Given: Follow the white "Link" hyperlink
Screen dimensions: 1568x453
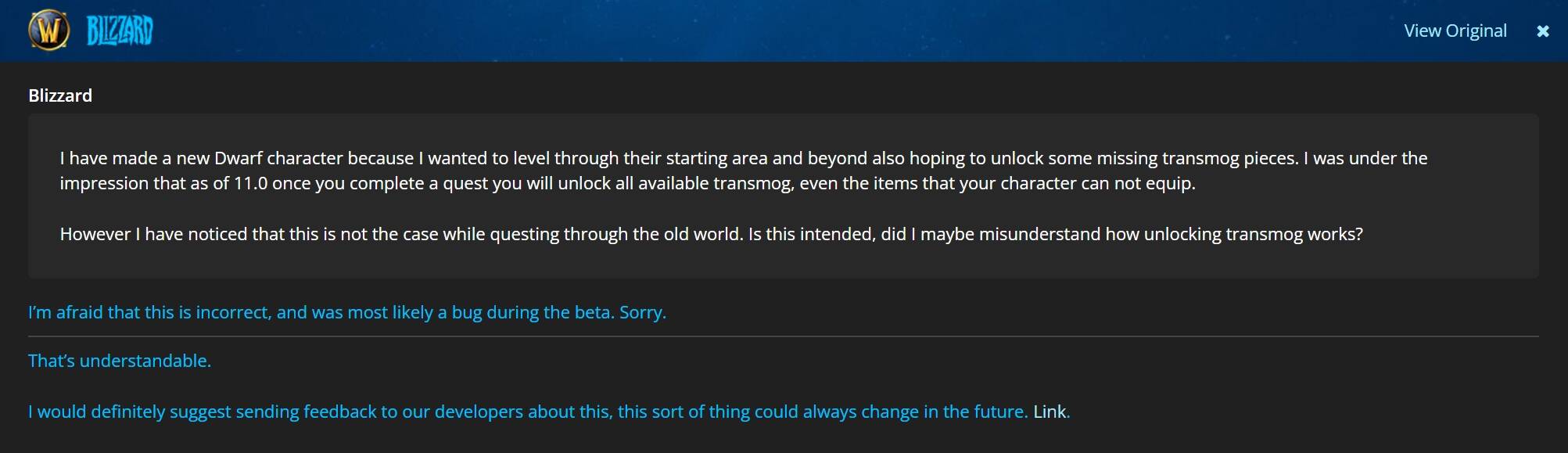Looking at the screenshot, I should coord(1050,412).
